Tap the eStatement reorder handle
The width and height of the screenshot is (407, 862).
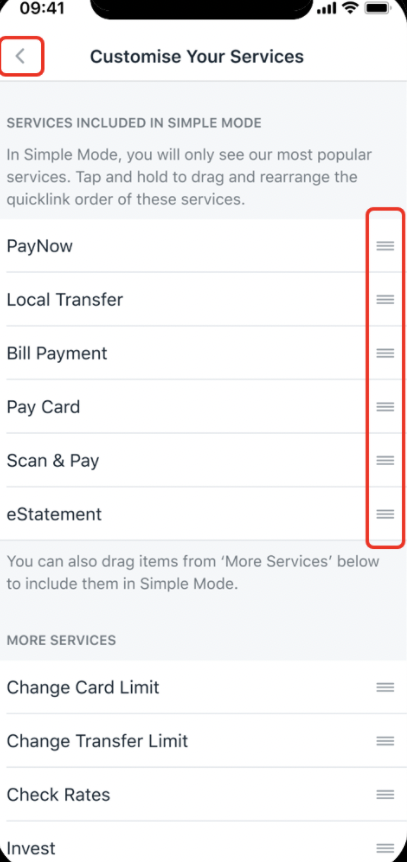coord(385,514)
